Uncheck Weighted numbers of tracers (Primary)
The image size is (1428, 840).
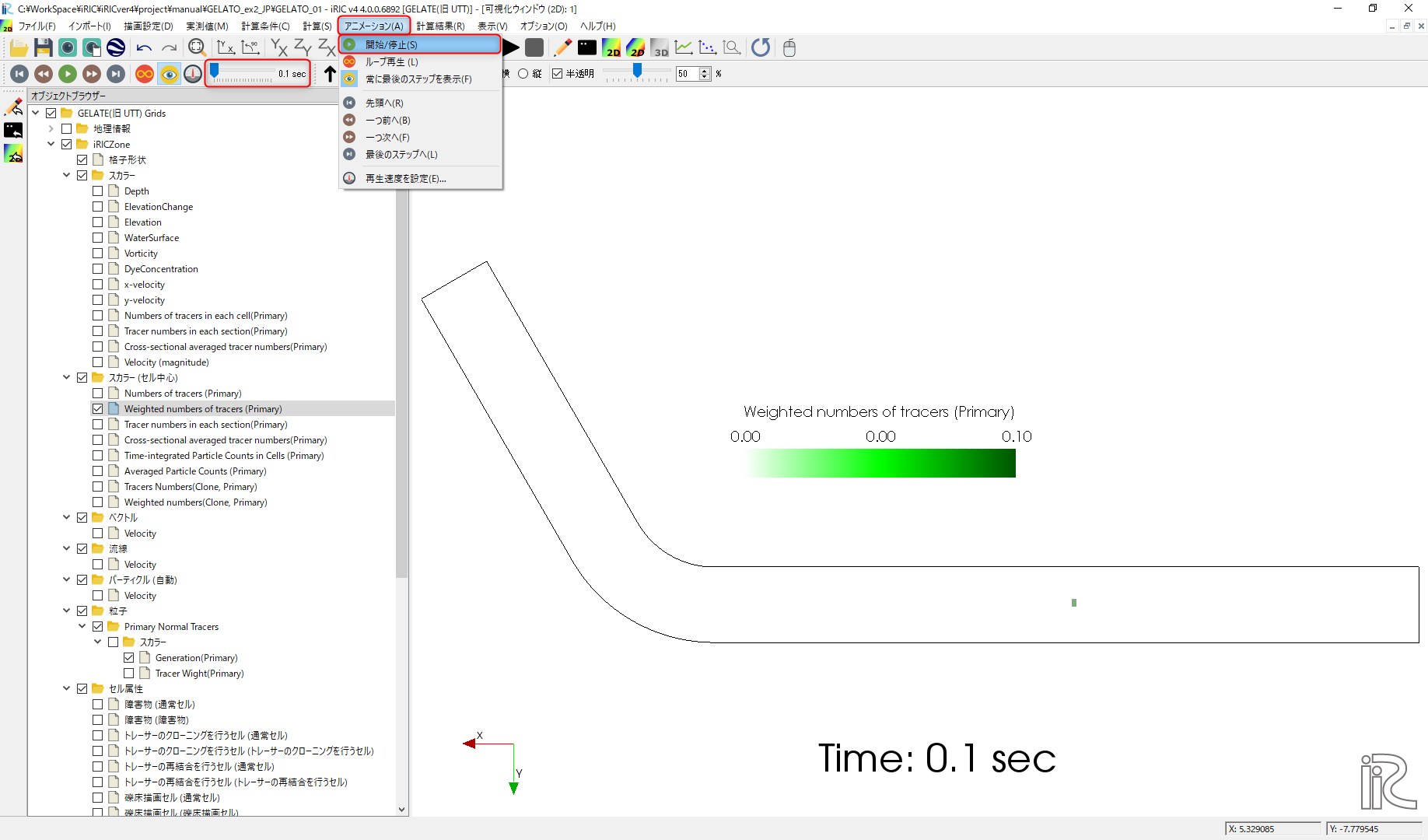click(98, 408)
